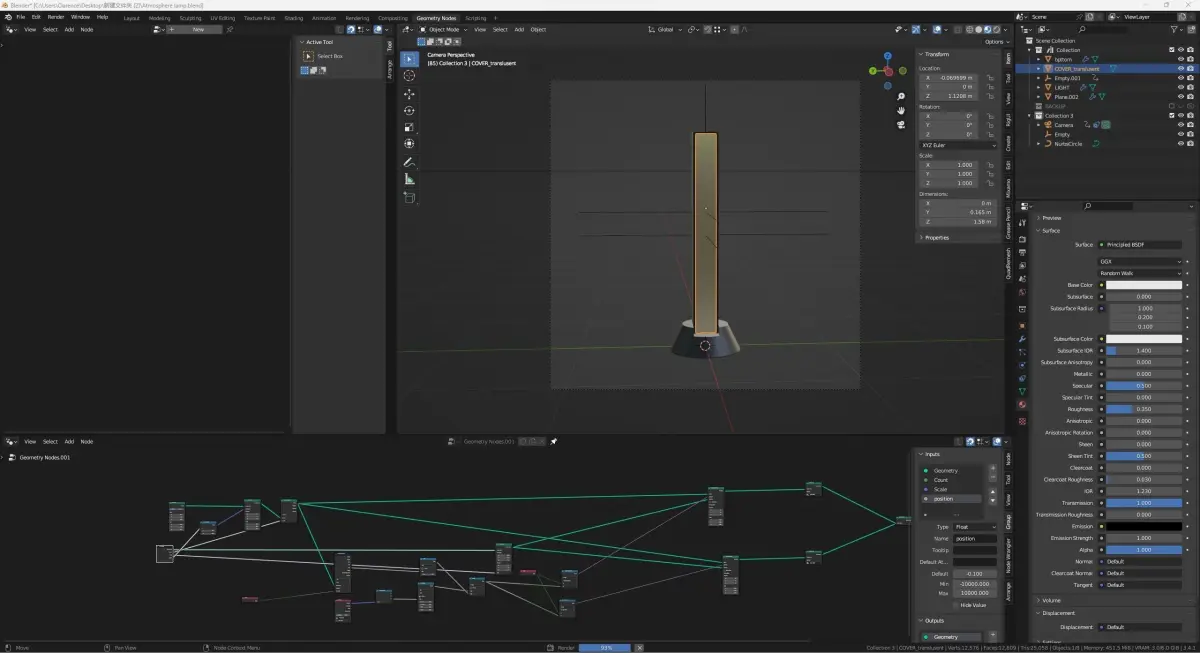Click the Emission black color swatch
The width and height of the screenshot is (1200, 653).
[1143, 526]
